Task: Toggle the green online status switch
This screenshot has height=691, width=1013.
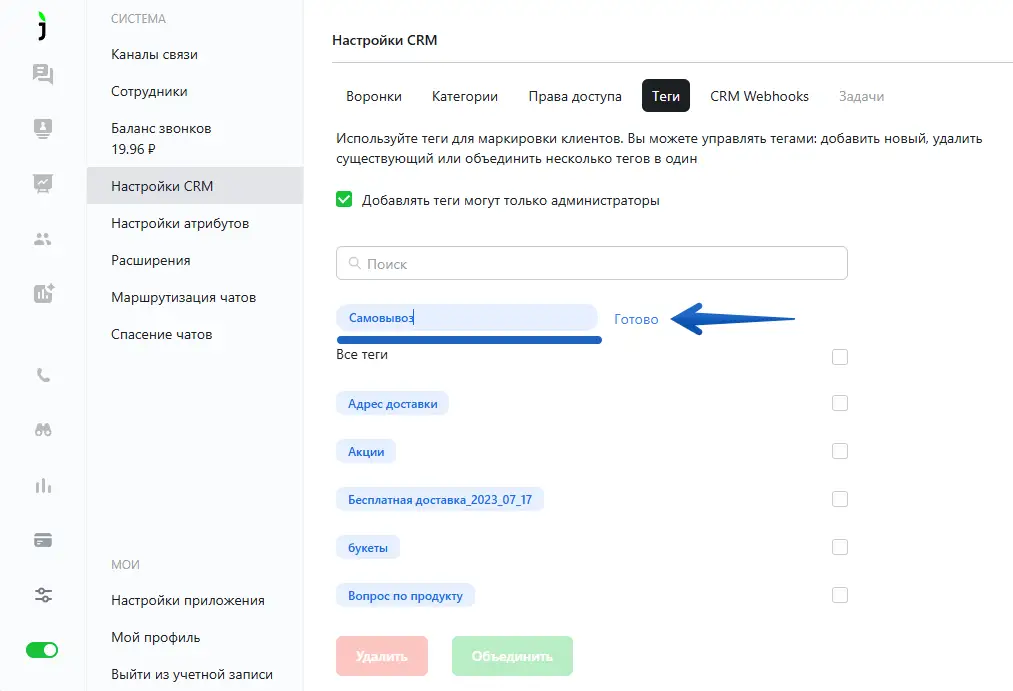Action: pos(42,650)
